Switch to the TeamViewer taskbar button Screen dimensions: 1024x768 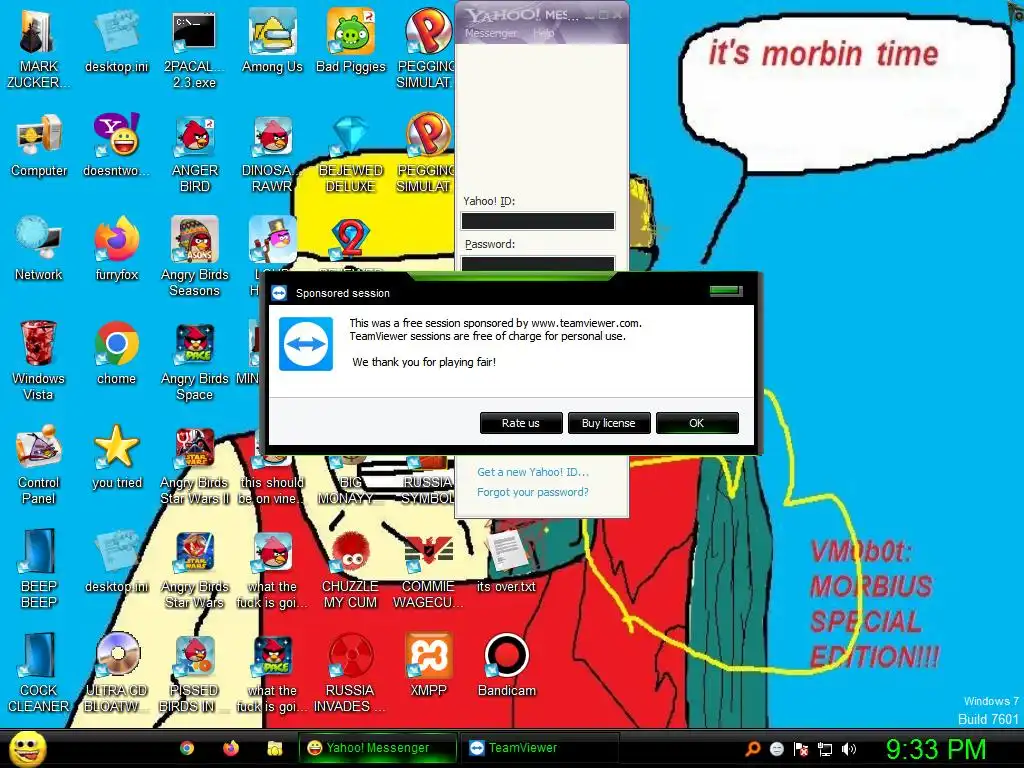[540, 747]
